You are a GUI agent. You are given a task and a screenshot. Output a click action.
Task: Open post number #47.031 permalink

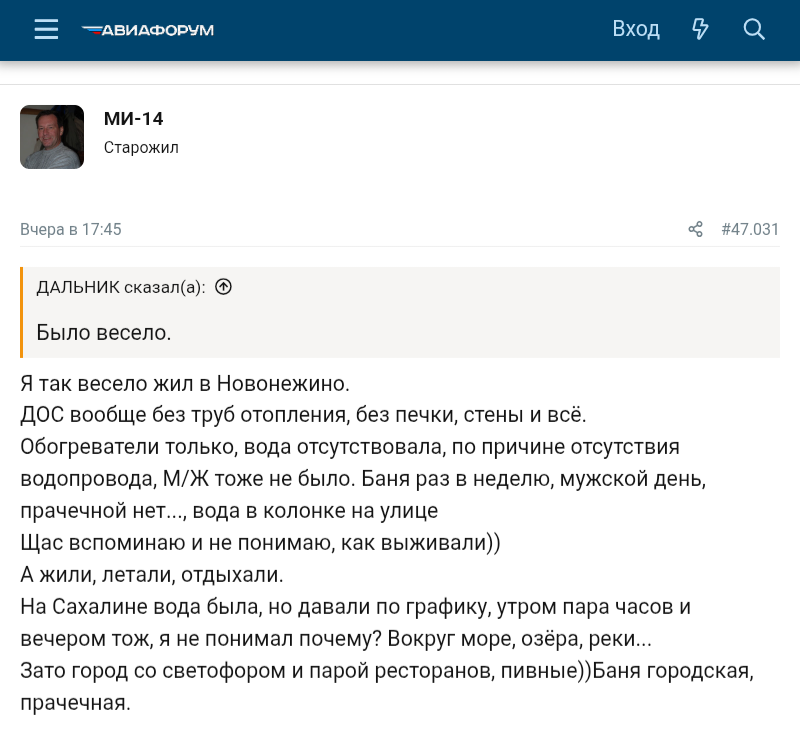point(750,229)
